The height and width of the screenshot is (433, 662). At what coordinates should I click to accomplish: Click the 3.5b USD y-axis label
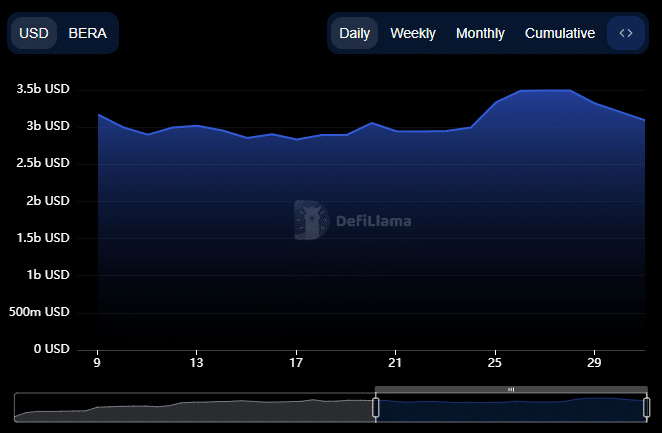tap(43, 89)
